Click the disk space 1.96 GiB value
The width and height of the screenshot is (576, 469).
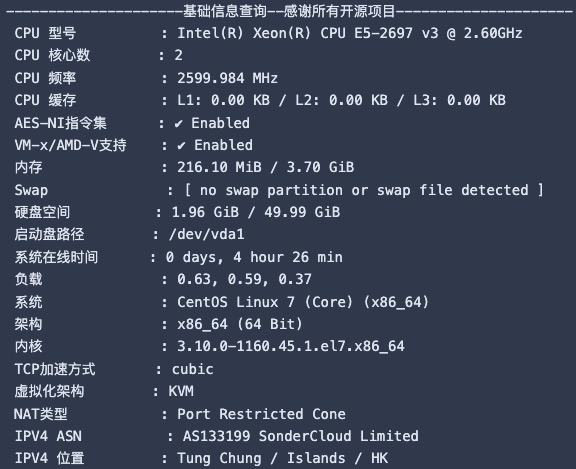click(x=205, y=212)
